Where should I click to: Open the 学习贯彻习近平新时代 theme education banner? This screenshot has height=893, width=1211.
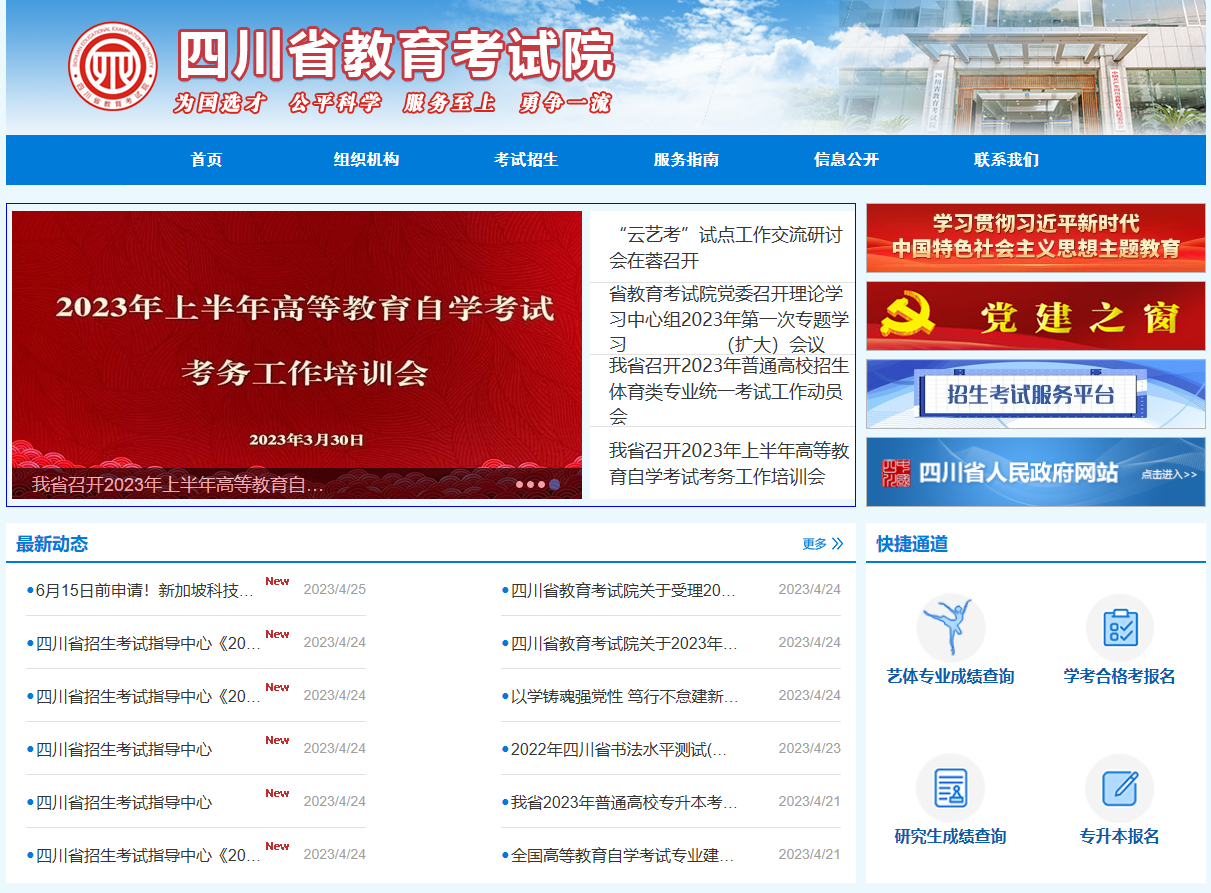click(1035, 238)
